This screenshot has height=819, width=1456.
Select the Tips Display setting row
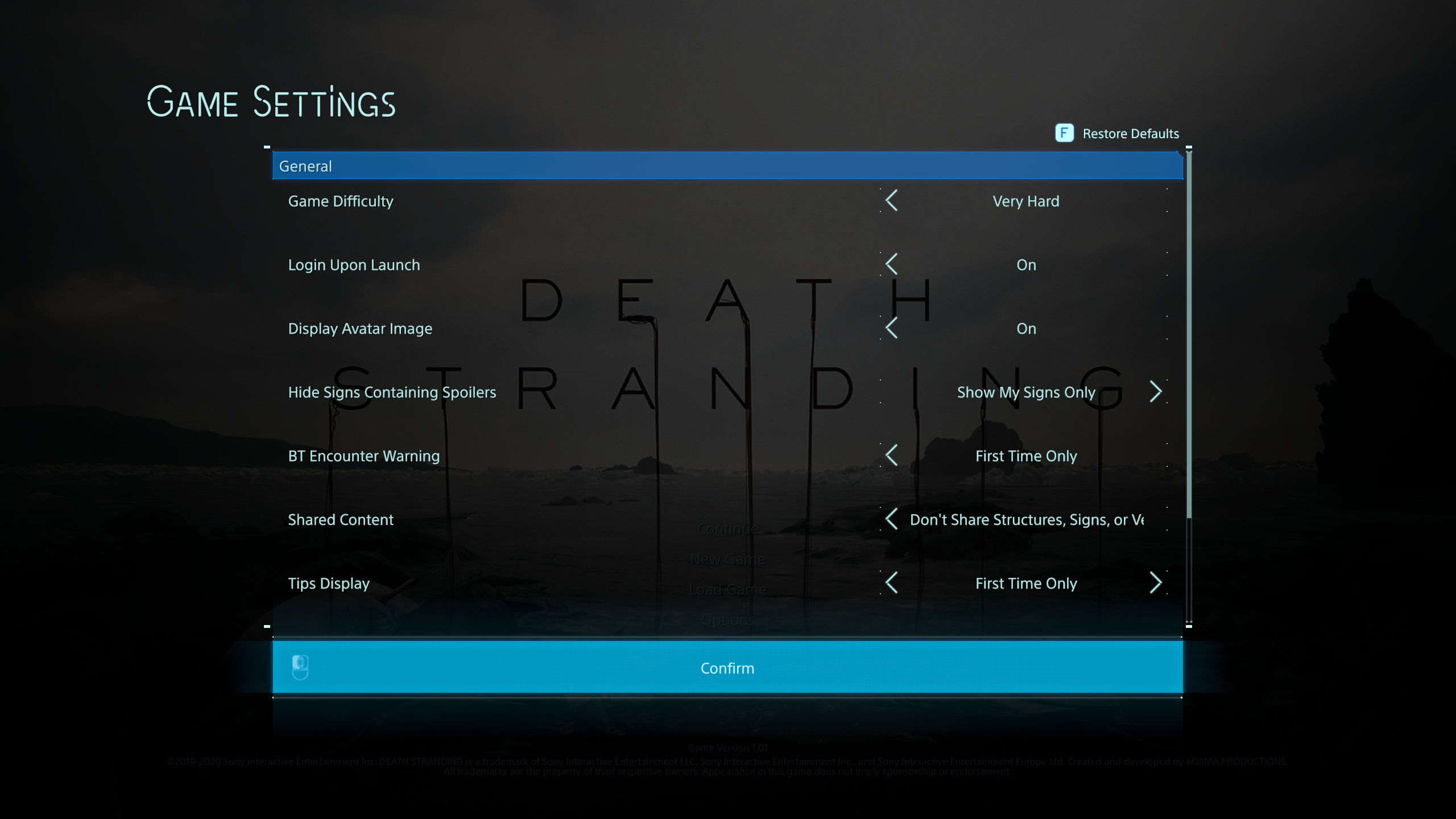(x=329, y=584)
